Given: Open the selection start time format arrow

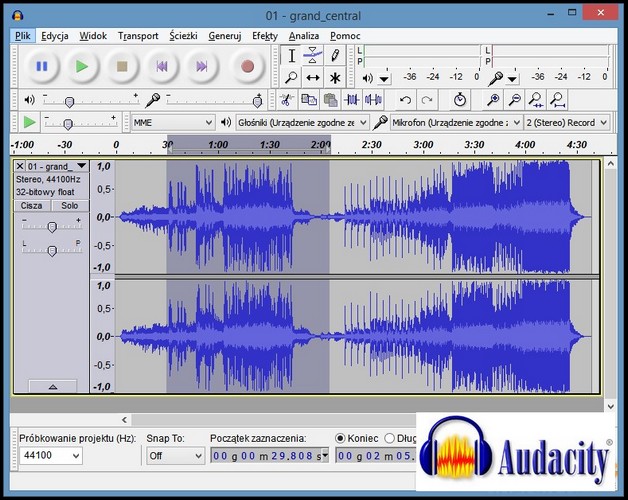Looking at the screenshot, I should pyautogui.click(x=325, y=455).
